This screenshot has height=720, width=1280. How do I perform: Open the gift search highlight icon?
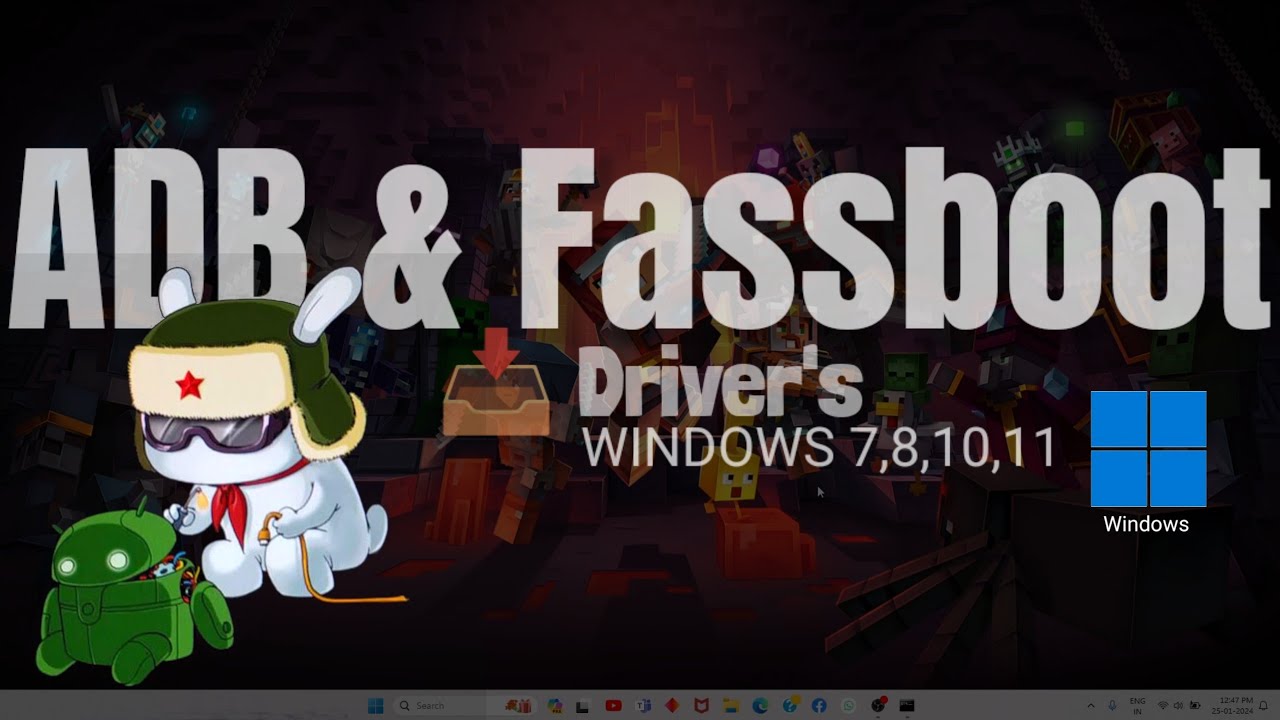(x=518, y=706)
